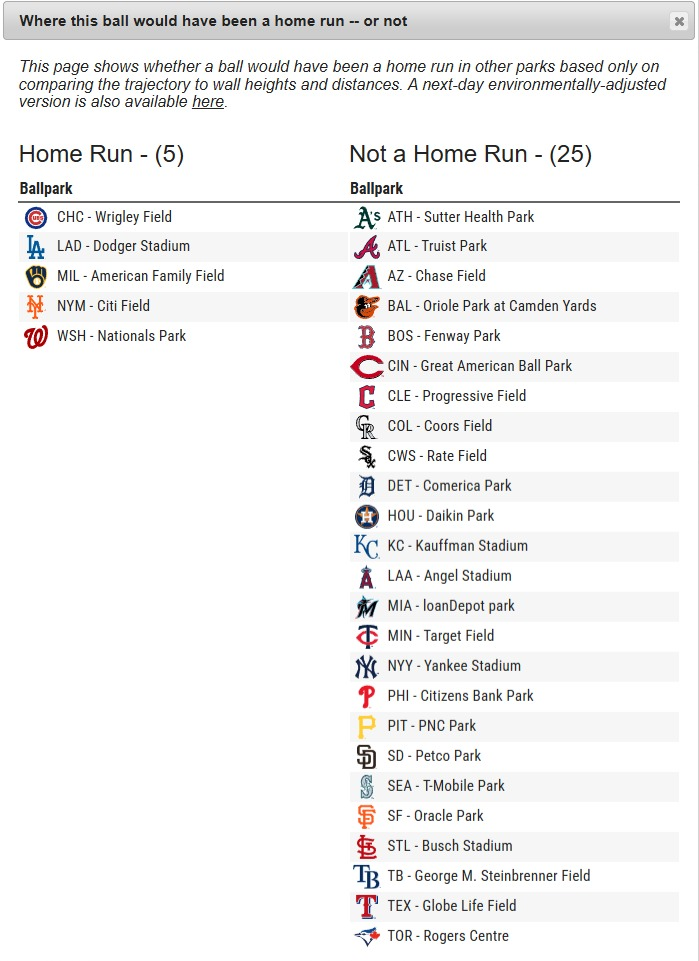Click the Blue Jays logo beside Rogers Centre
The image size is (699, 961).
click(x=367, y=937)
